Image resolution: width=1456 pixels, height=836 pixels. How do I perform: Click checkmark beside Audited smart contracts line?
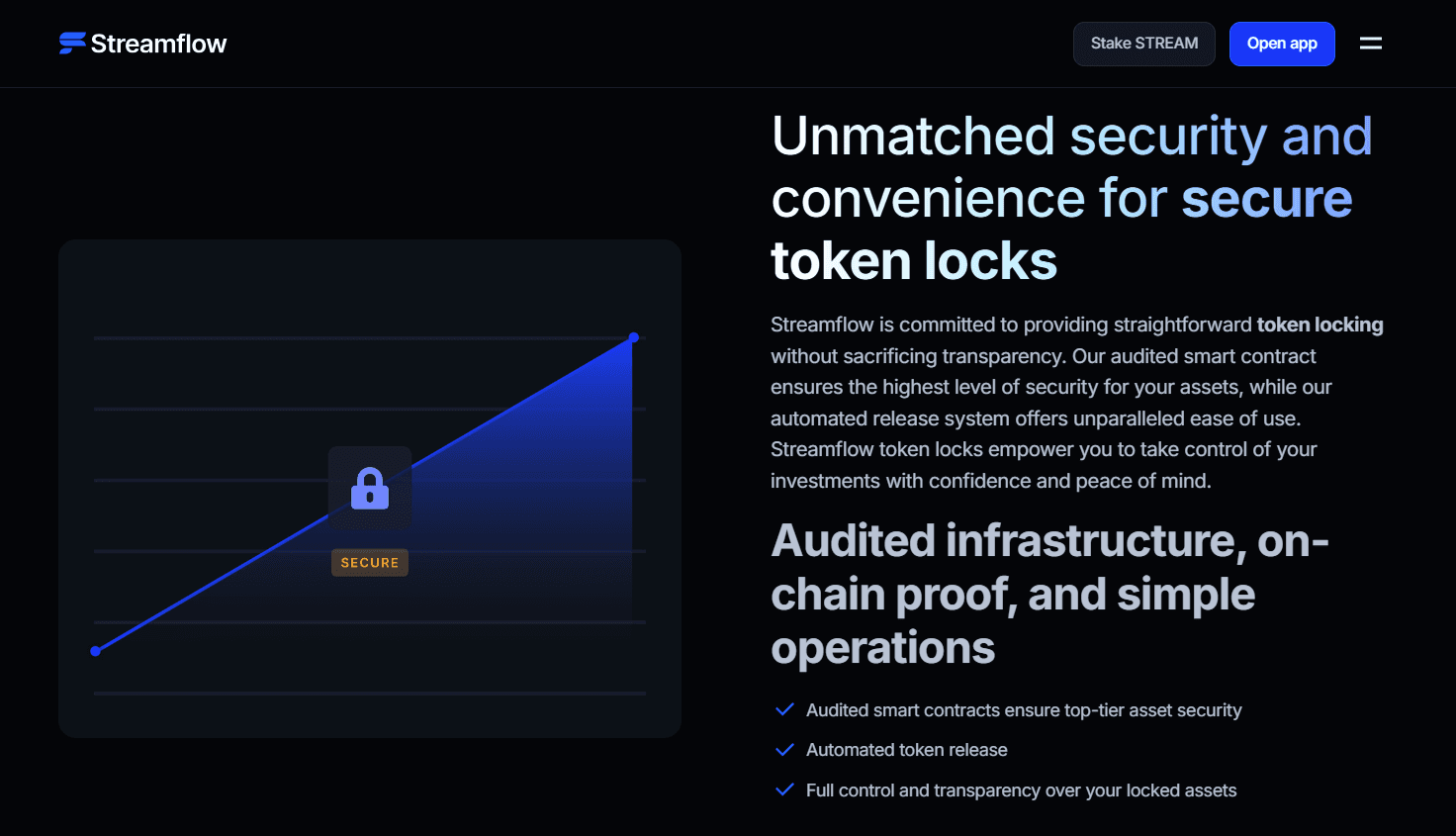click(x=784, y=709)
